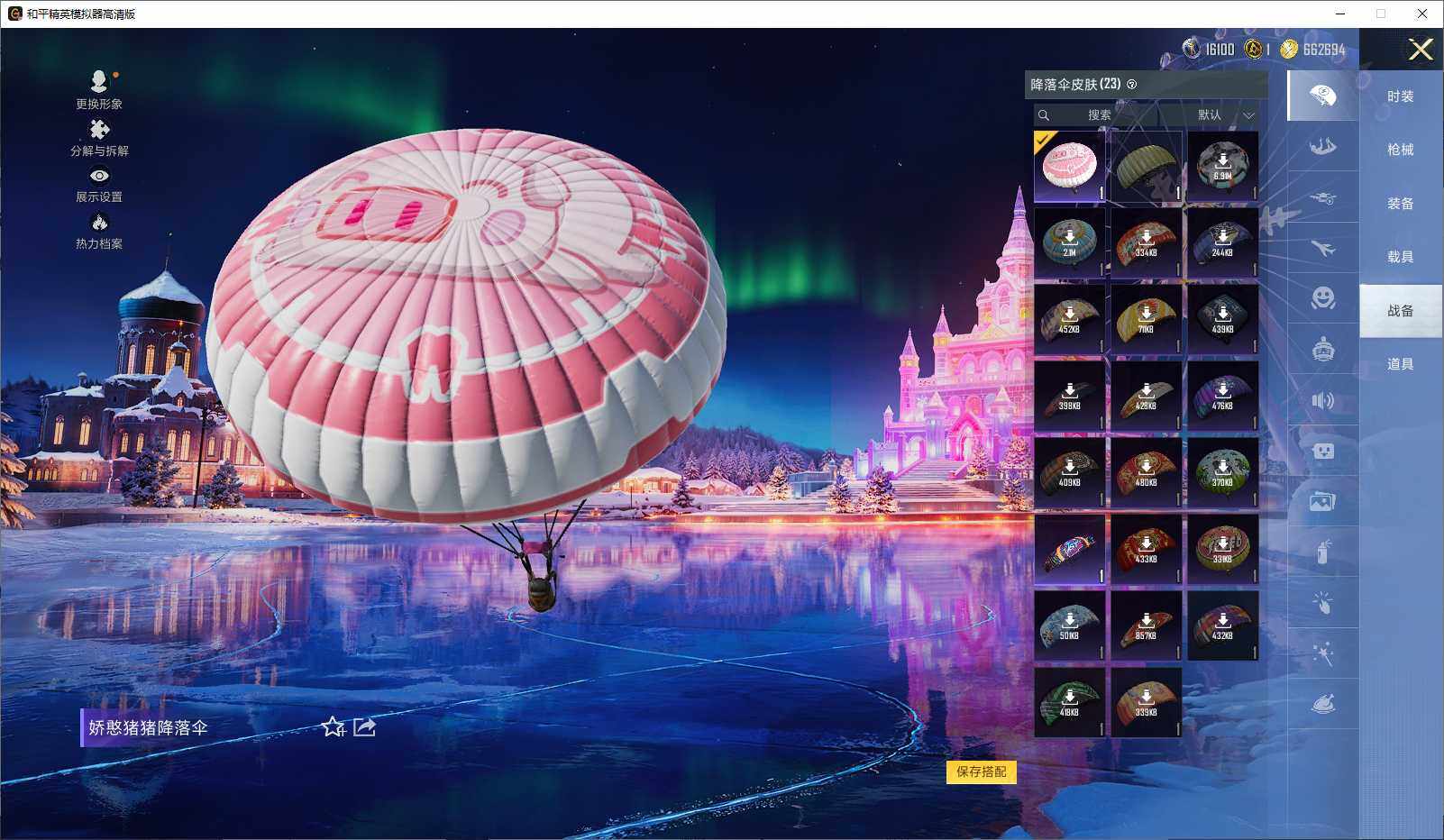Download the 711KB yellow parachute skin

tap(1147, 320)
